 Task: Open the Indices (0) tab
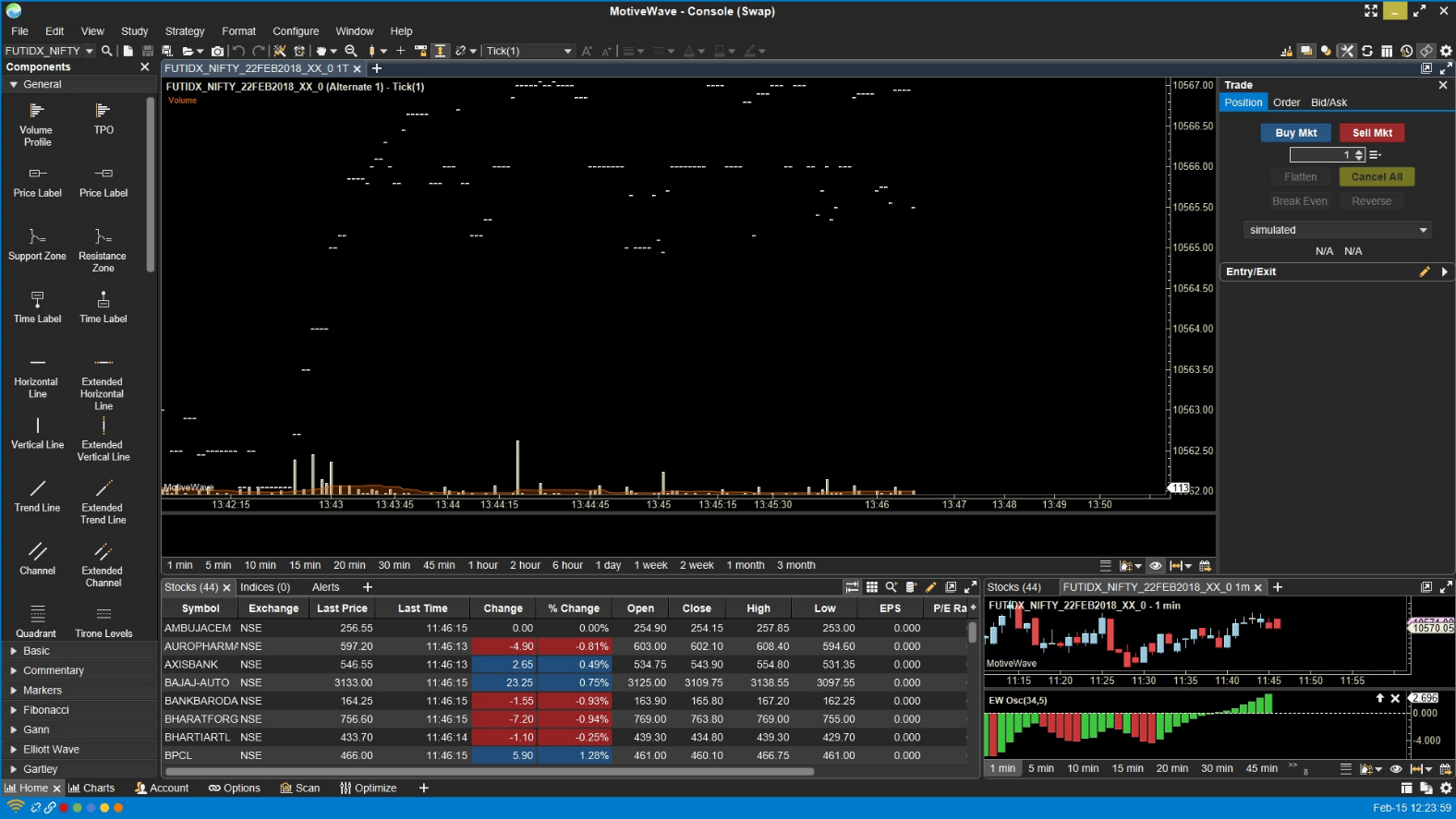click(265, 587)
